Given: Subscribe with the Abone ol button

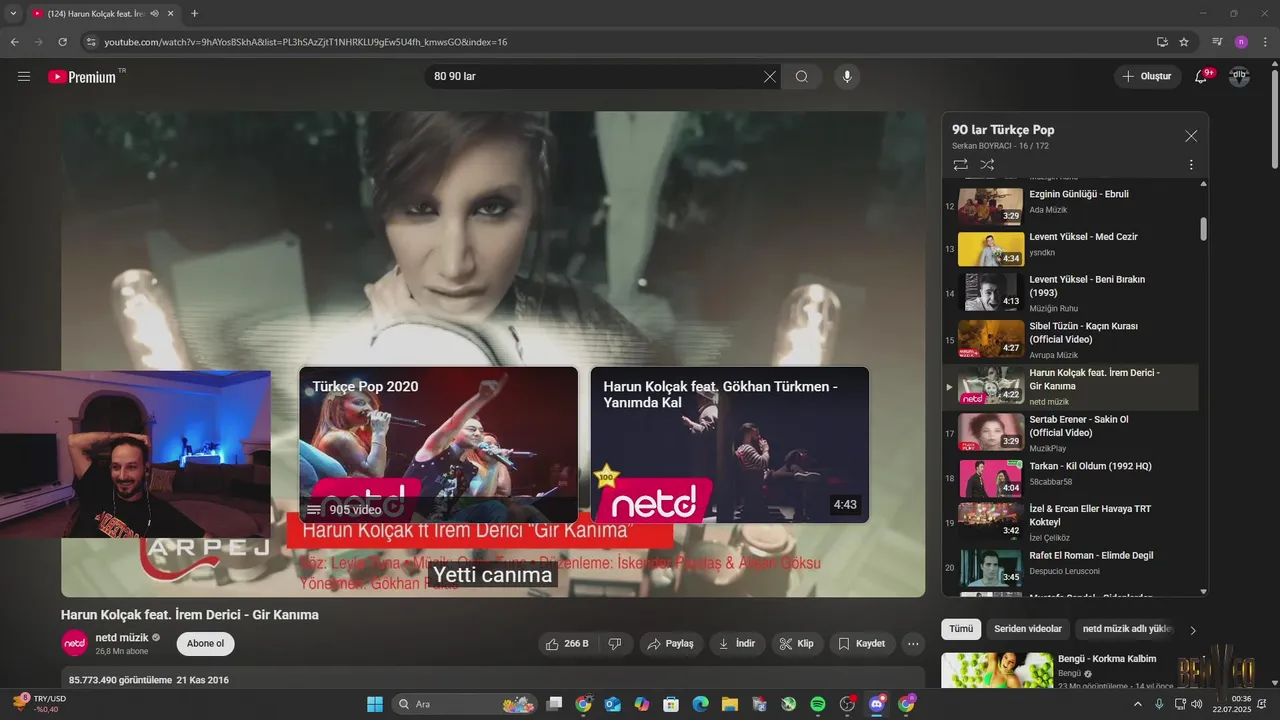Looking at the screenshot, I should point(206,644).
